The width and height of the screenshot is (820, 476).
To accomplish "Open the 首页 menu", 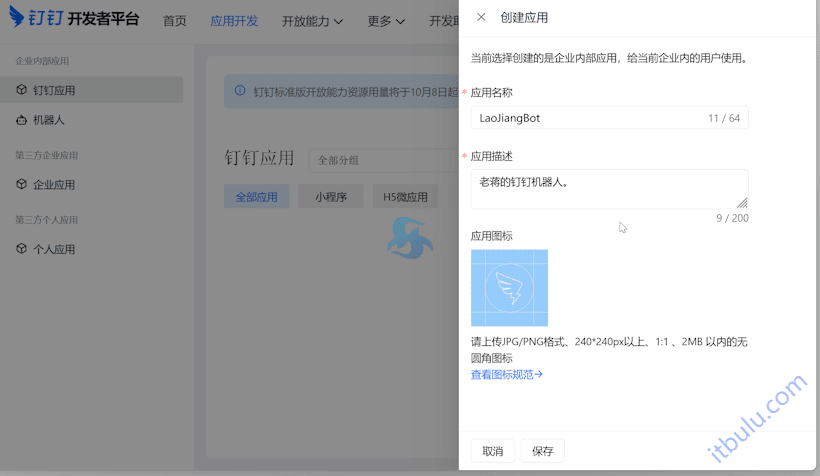I will [175, 21].
